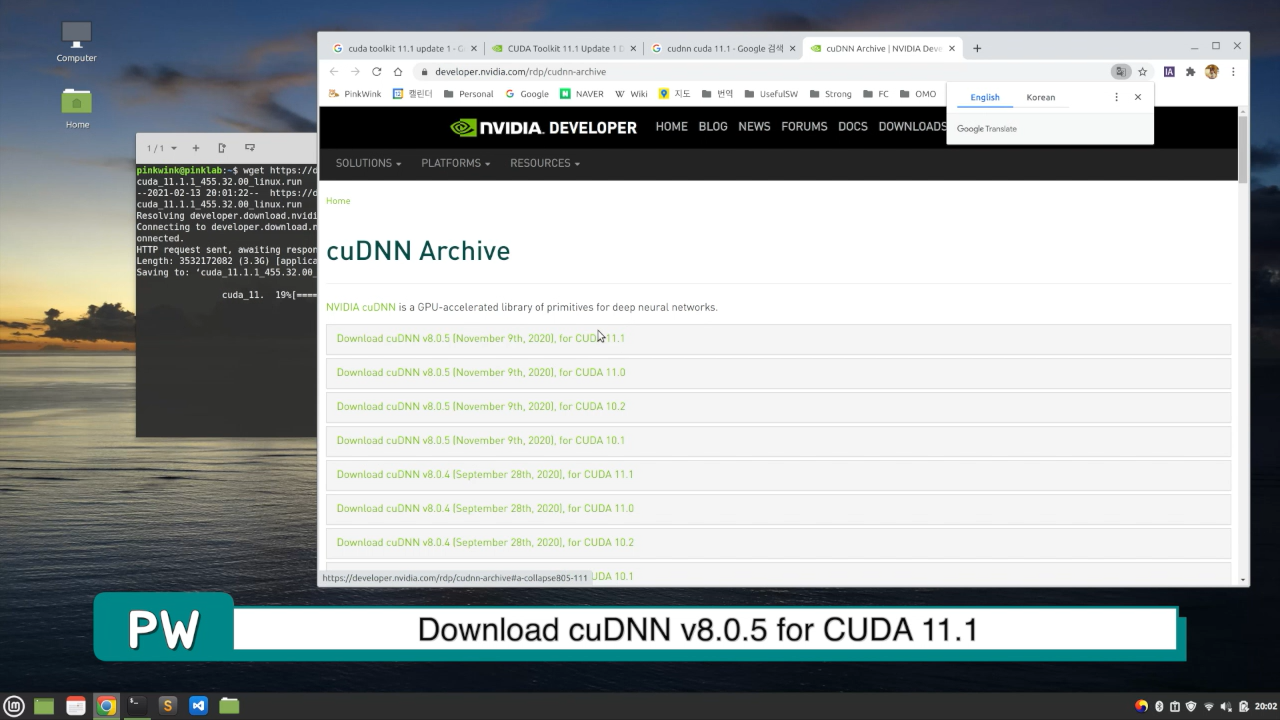Click the terminal new-window icon
Viewport: 1280px width, 720px height.
250,148
